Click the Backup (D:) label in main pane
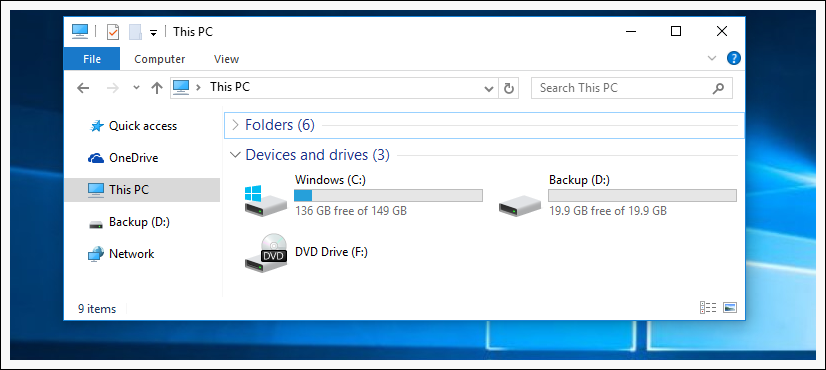 point(579,180)
